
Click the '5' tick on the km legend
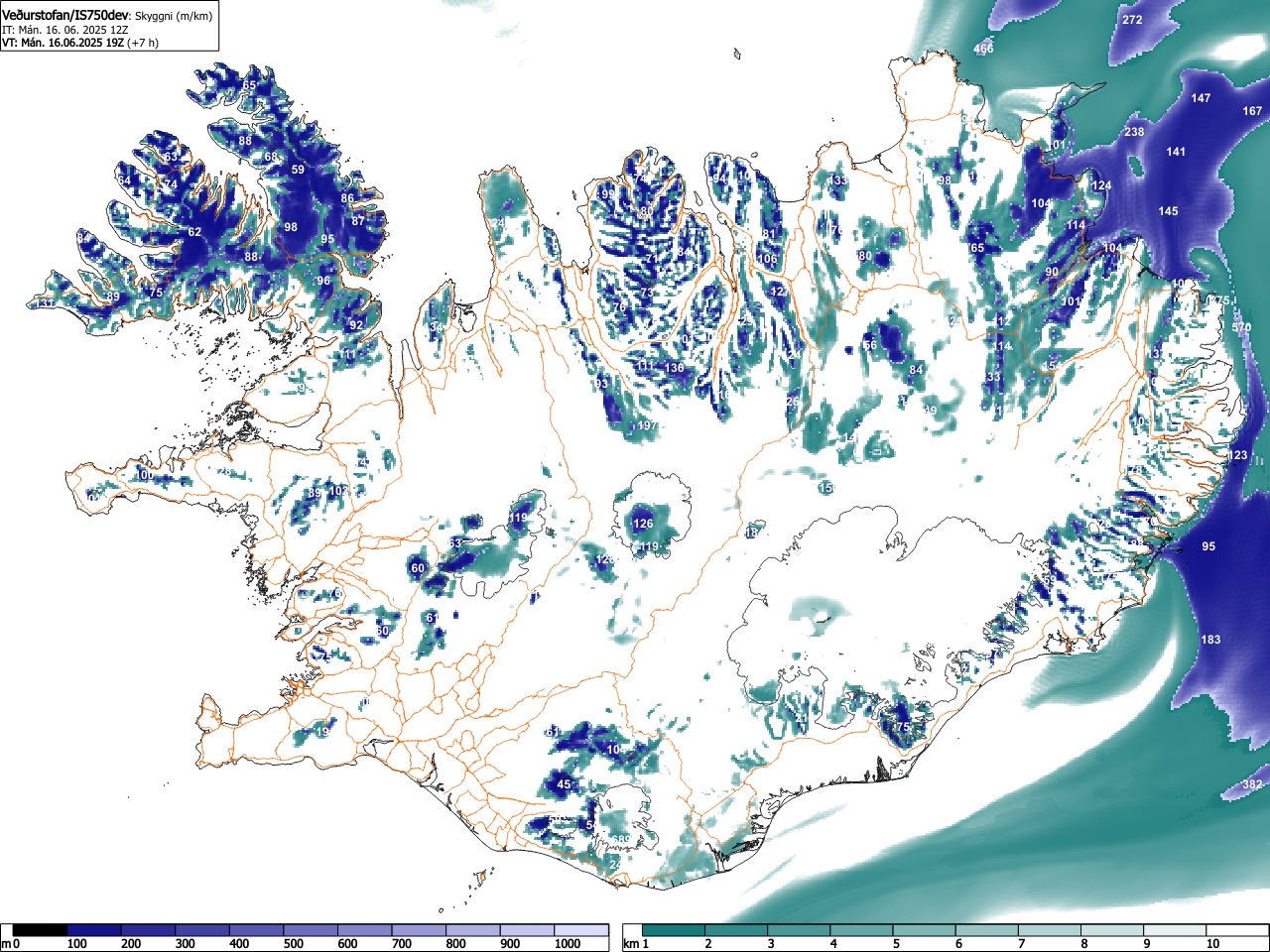point(896,944)
